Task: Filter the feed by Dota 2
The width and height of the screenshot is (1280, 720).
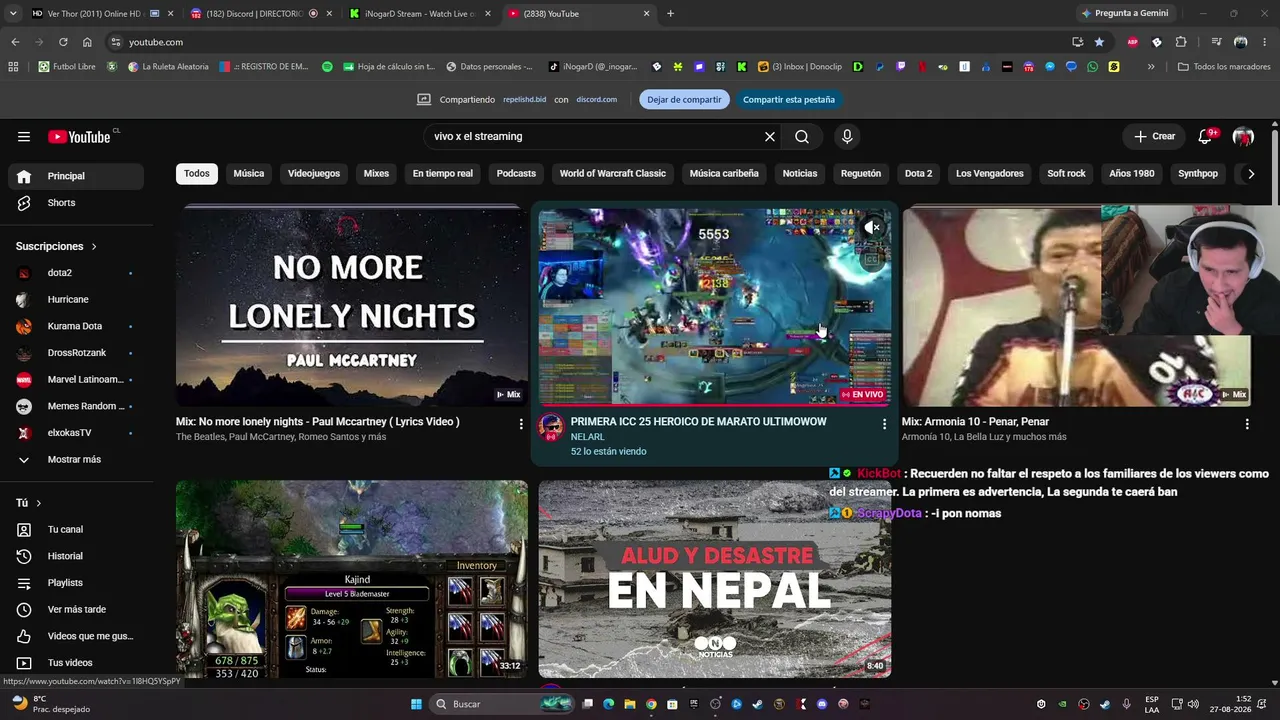Action: (918, 174)
